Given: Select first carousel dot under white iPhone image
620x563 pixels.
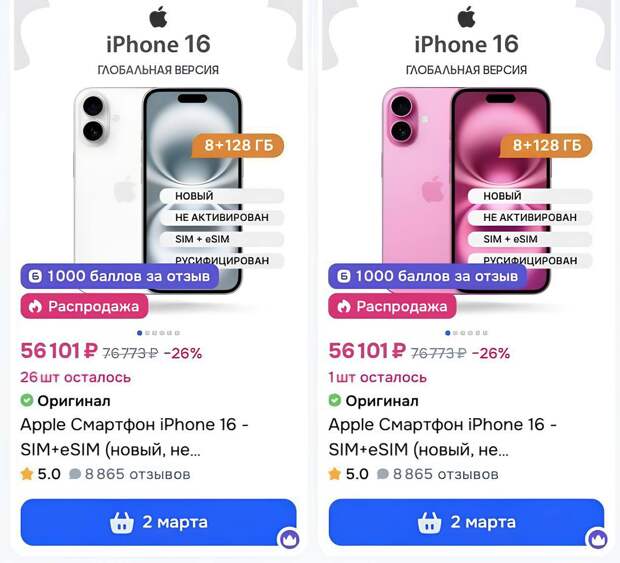Looking at the screenshot, I should click(x=139, y=333).
